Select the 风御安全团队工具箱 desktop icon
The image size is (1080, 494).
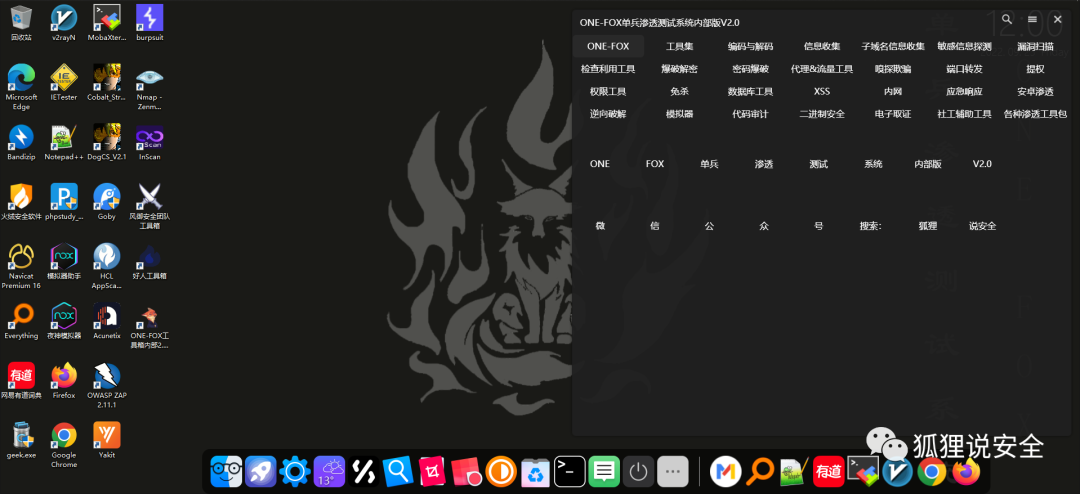[x=149, y=207]
